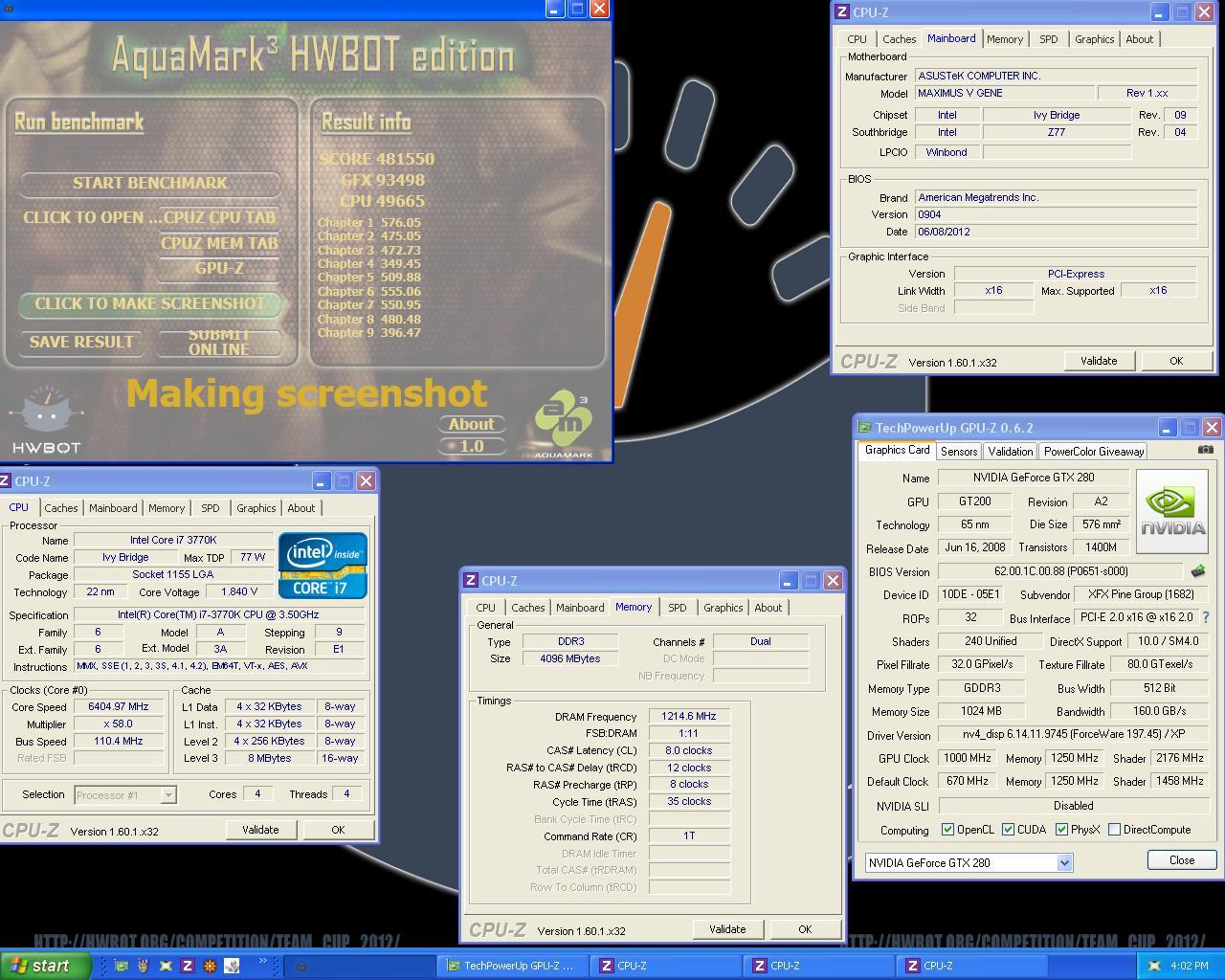Open the Windows Start menu
The height and width of the screenshot is (980, 1225).
pyautogui.click(x=46, y=966)
